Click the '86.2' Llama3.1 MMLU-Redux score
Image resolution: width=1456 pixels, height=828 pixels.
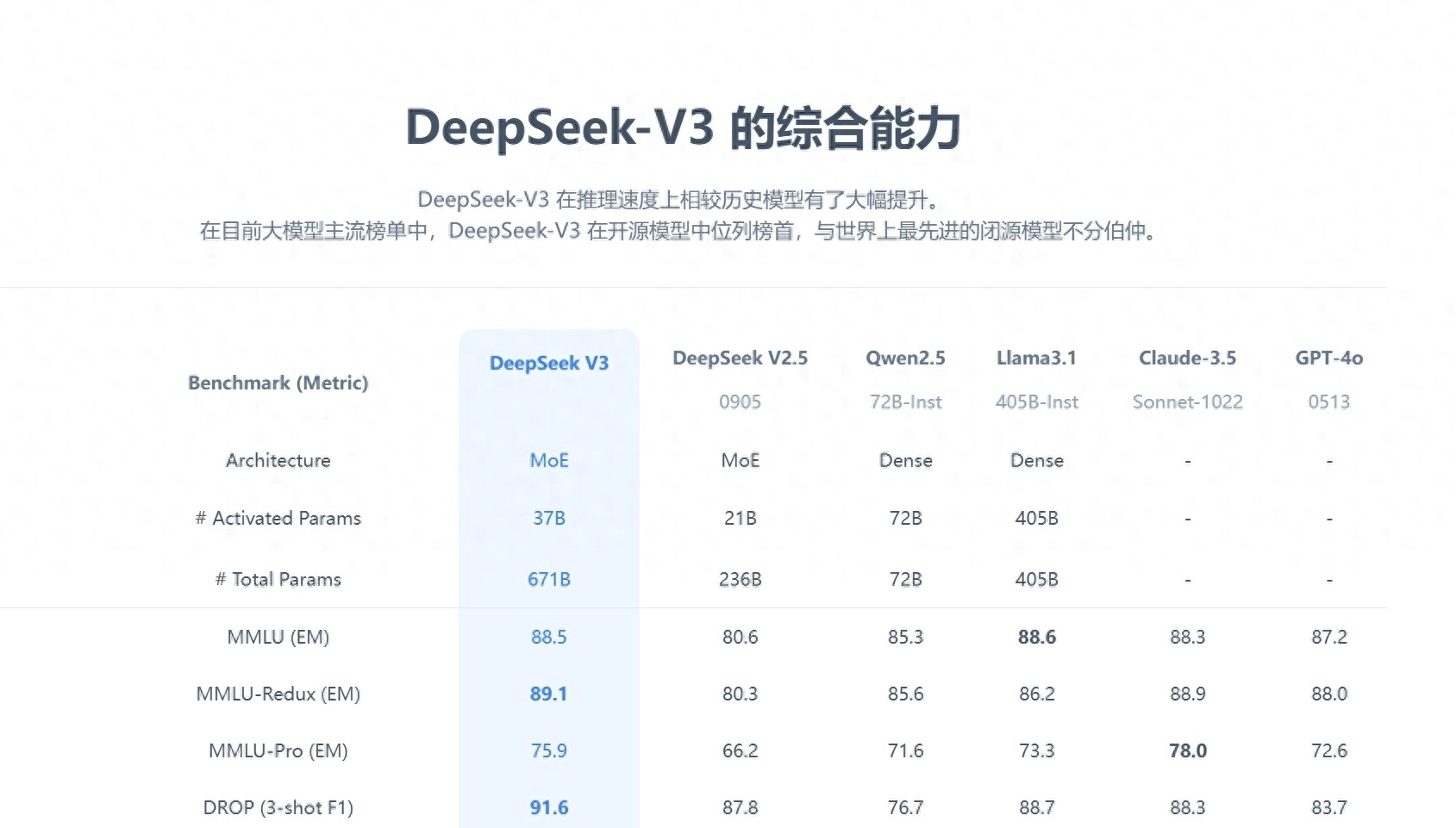pyautogui.click(x=1036, y=694)
